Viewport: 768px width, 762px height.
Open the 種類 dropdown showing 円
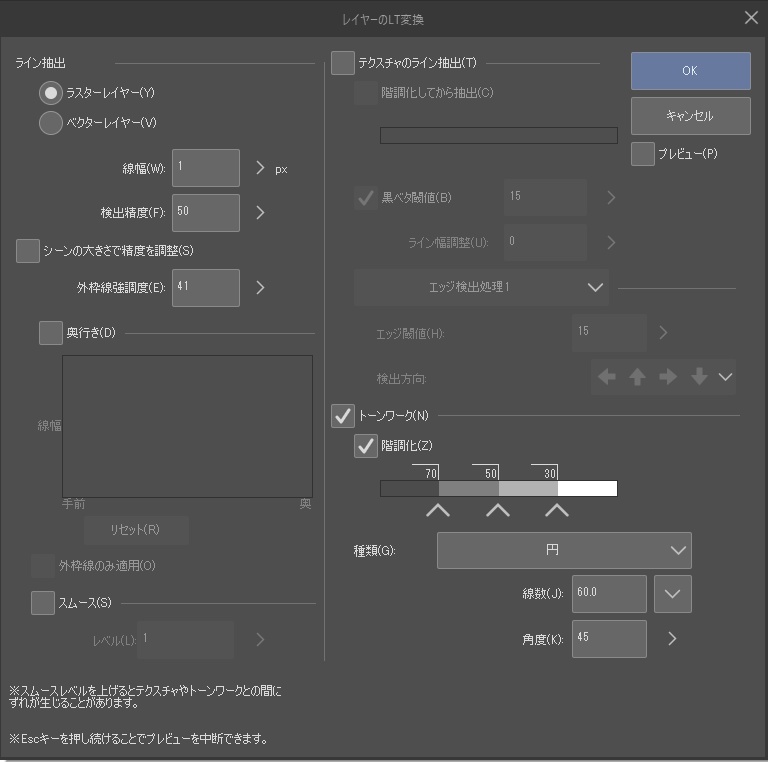[564, 550]
